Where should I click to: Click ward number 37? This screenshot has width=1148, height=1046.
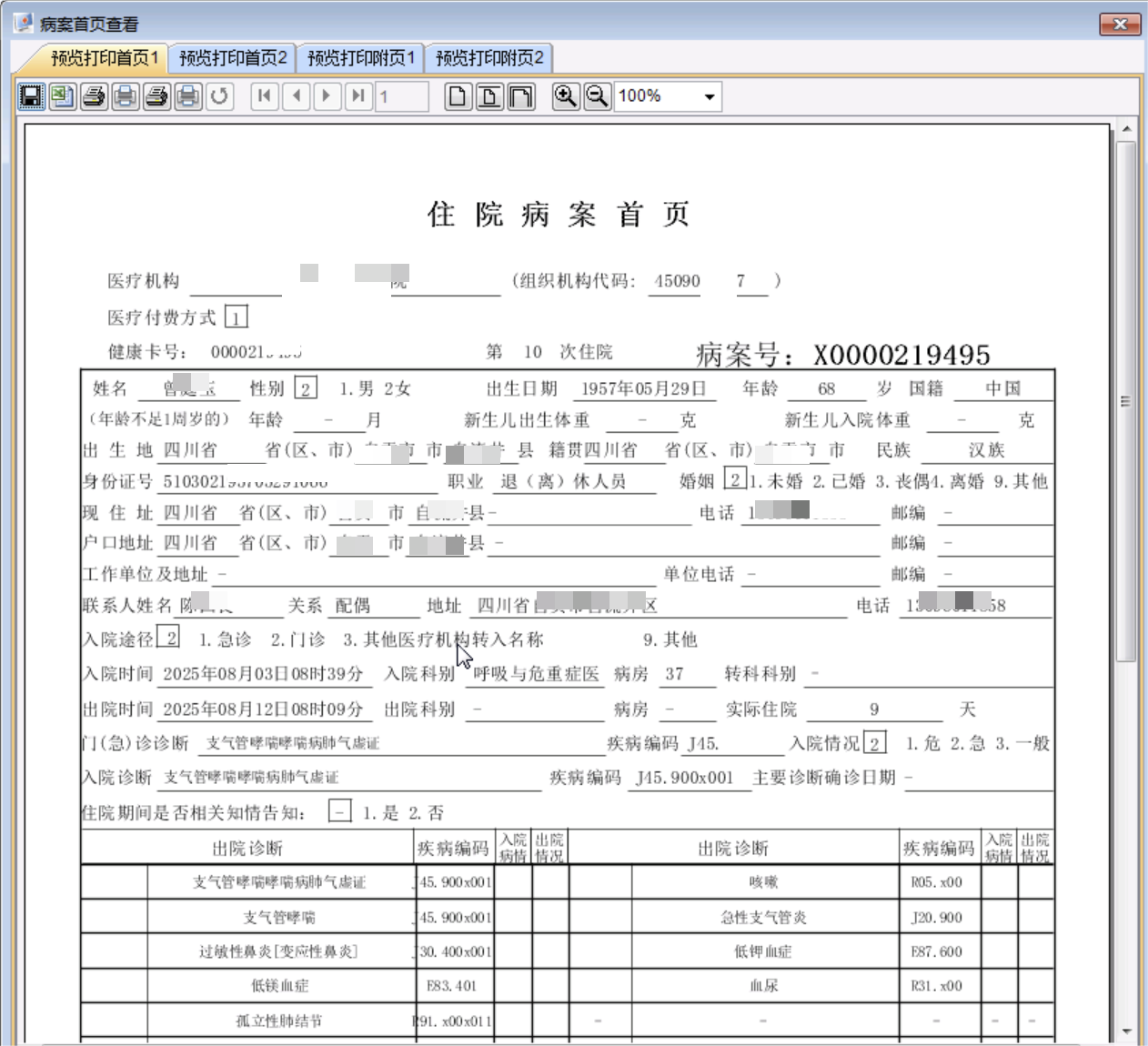pyautogui.click(x=674, y=674)
